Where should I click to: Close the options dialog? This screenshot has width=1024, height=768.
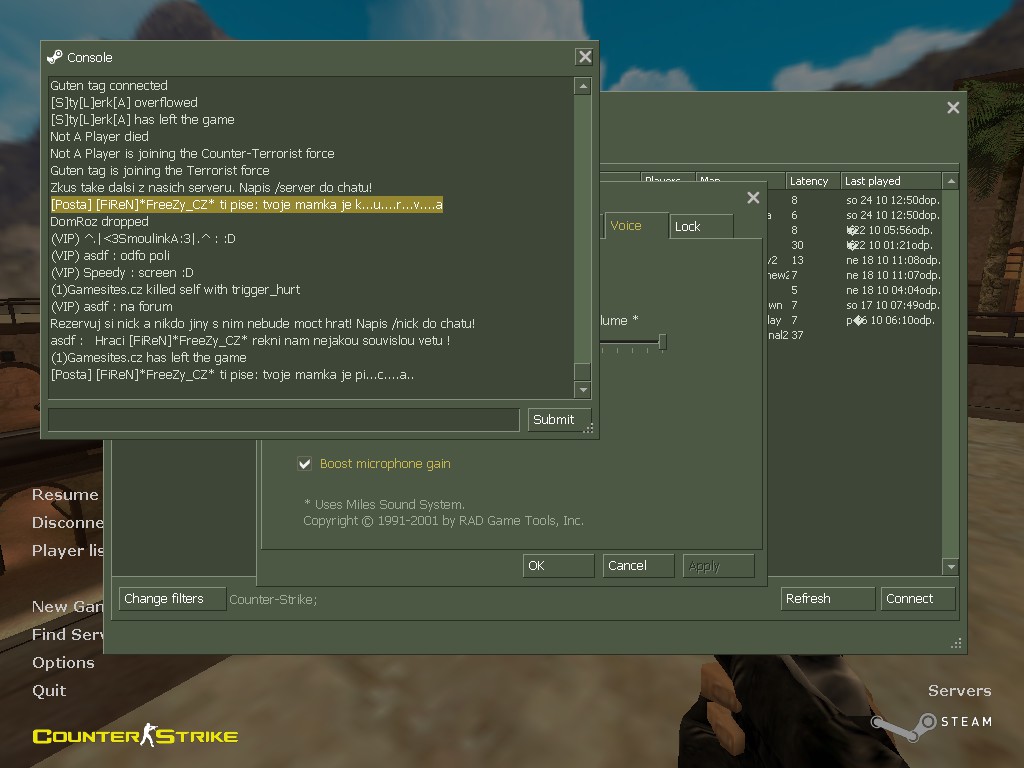pos(753,197)
